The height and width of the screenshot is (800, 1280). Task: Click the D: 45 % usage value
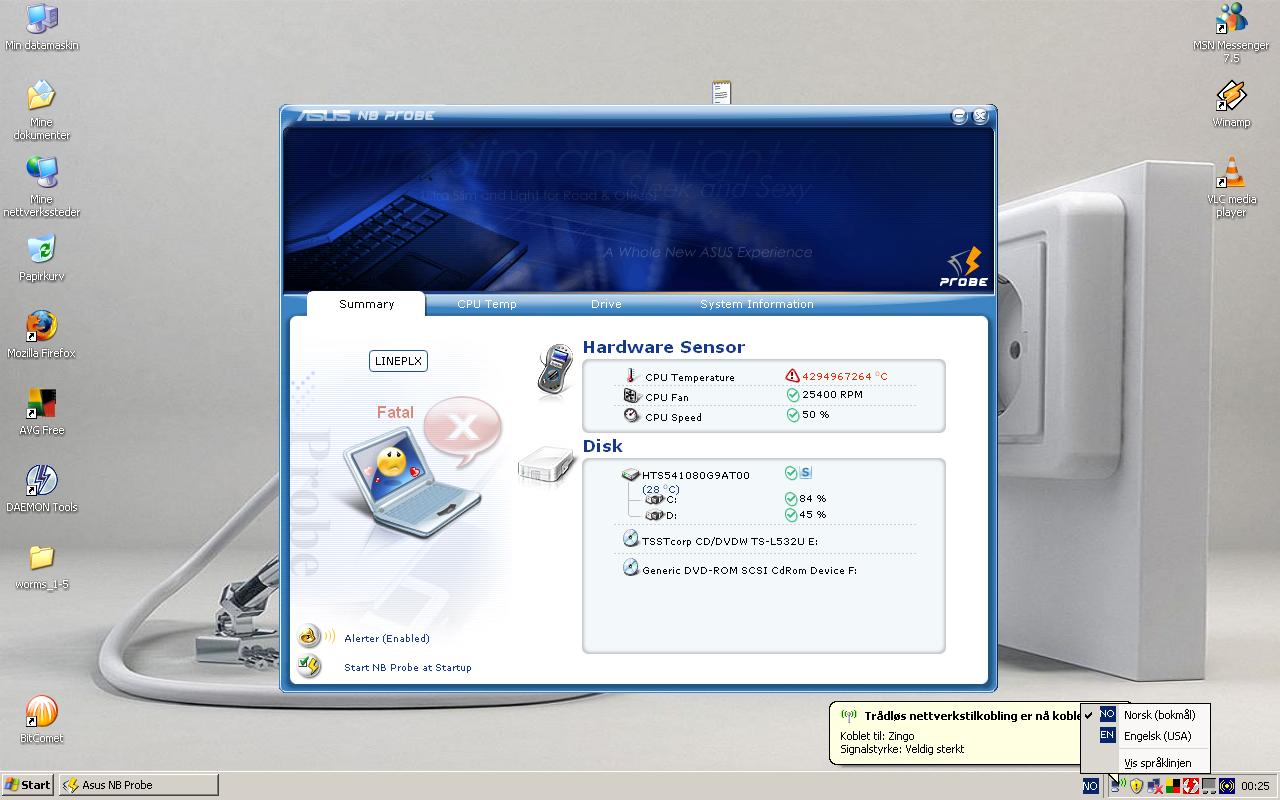[813, 515]
